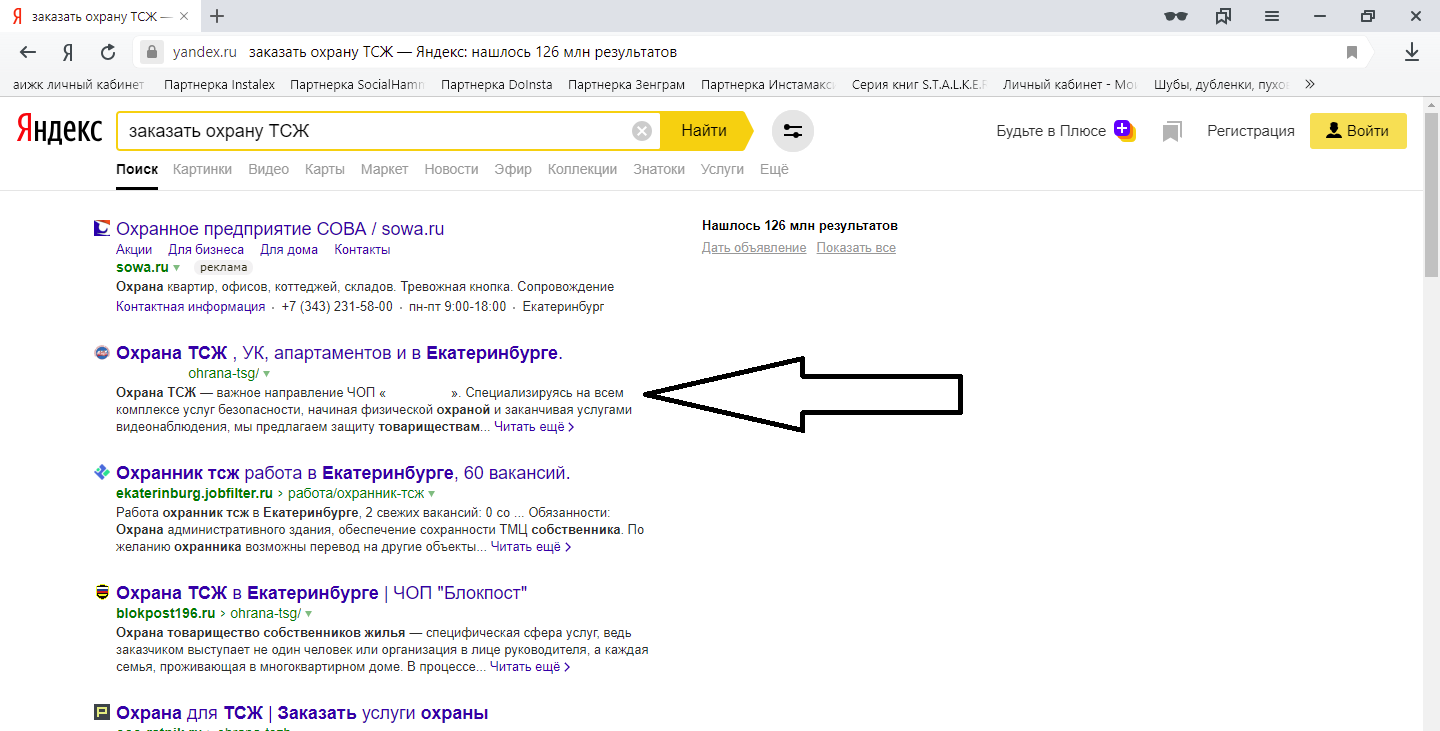Expand the Ещё menu of services

[x=774, y=169]
